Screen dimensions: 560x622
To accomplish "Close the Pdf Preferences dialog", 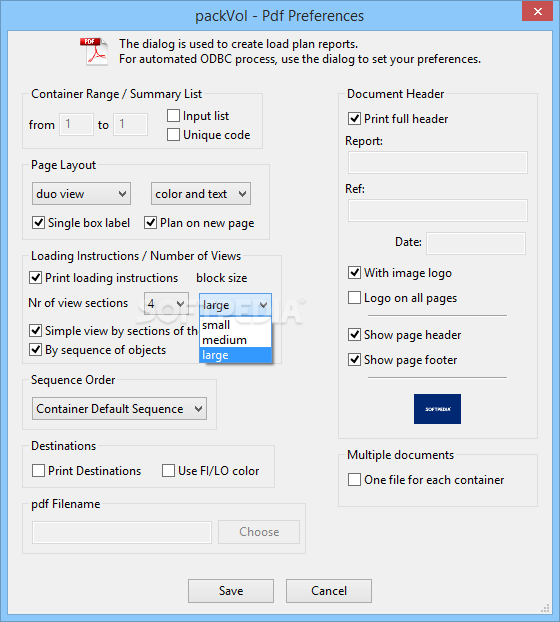I will pyautogui.click(x=537, y=11).
